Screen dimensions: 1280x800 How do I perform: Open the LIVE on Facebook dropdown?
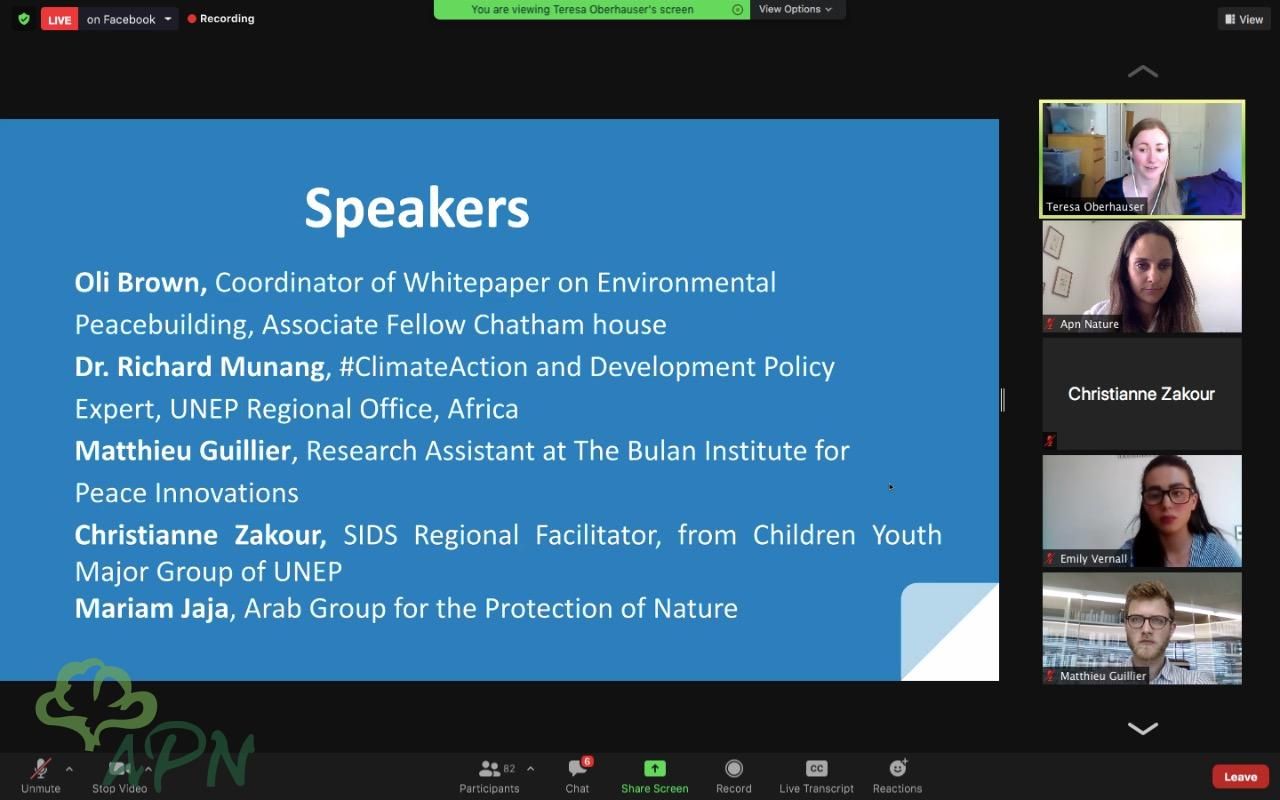(x=110, y=19)
